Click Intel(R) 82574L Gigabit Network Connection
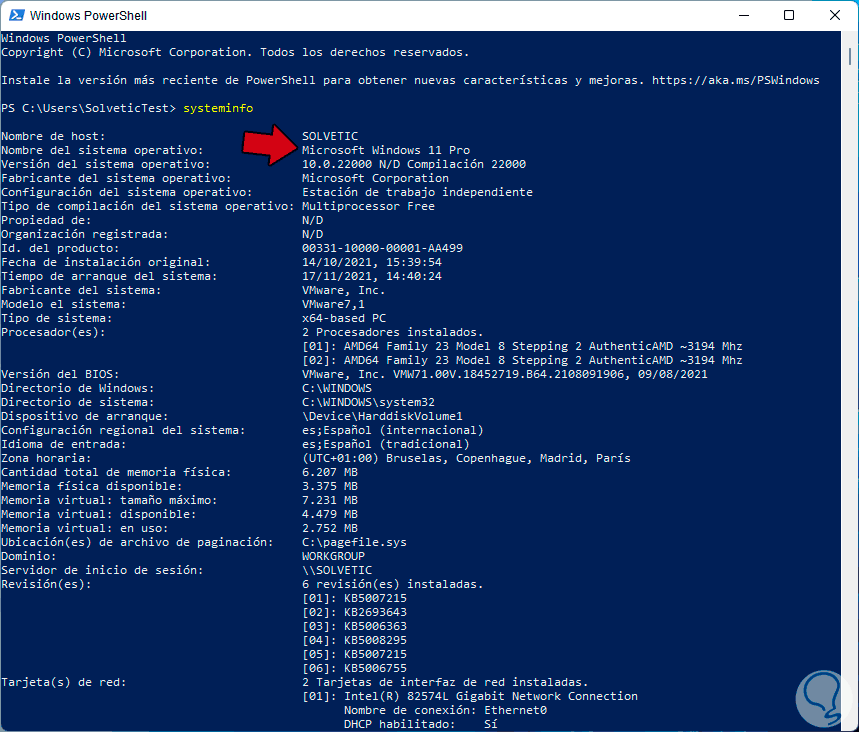859x732 pixels. click(x=491, y=696)
